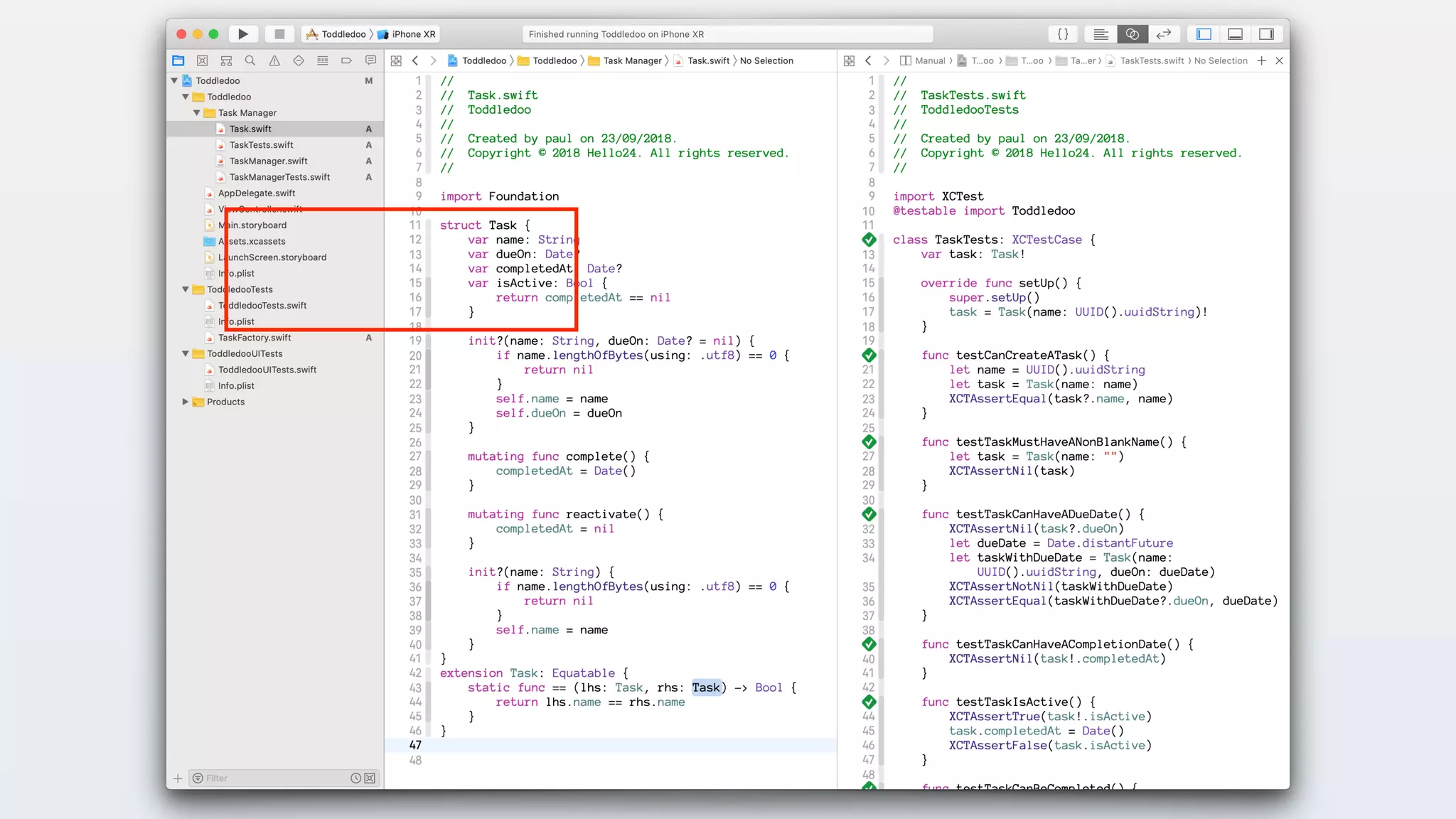Toggle the inspectors panel visibility
Viewport: 1456px width, 819px height.
pos(1266,34)
